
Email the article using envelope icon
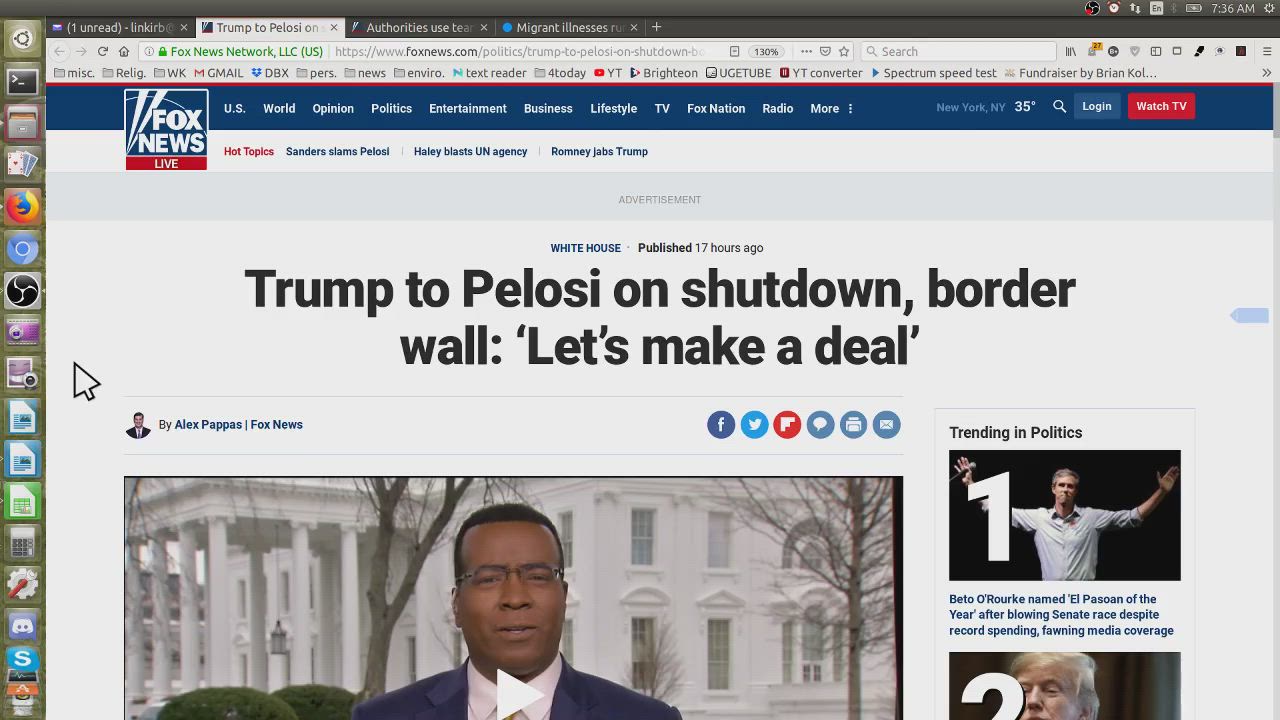886,425
